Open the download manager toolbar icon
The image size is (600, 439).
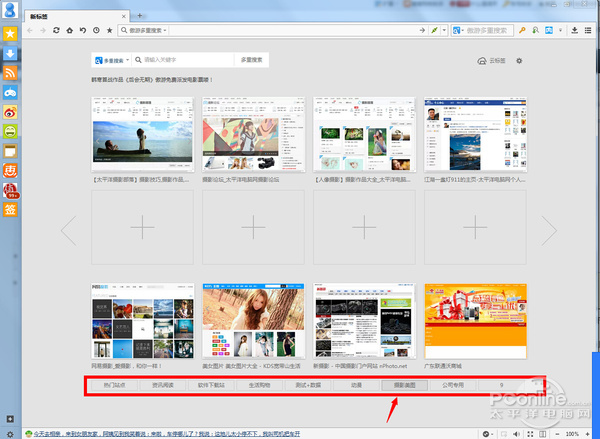click(574, 30)
